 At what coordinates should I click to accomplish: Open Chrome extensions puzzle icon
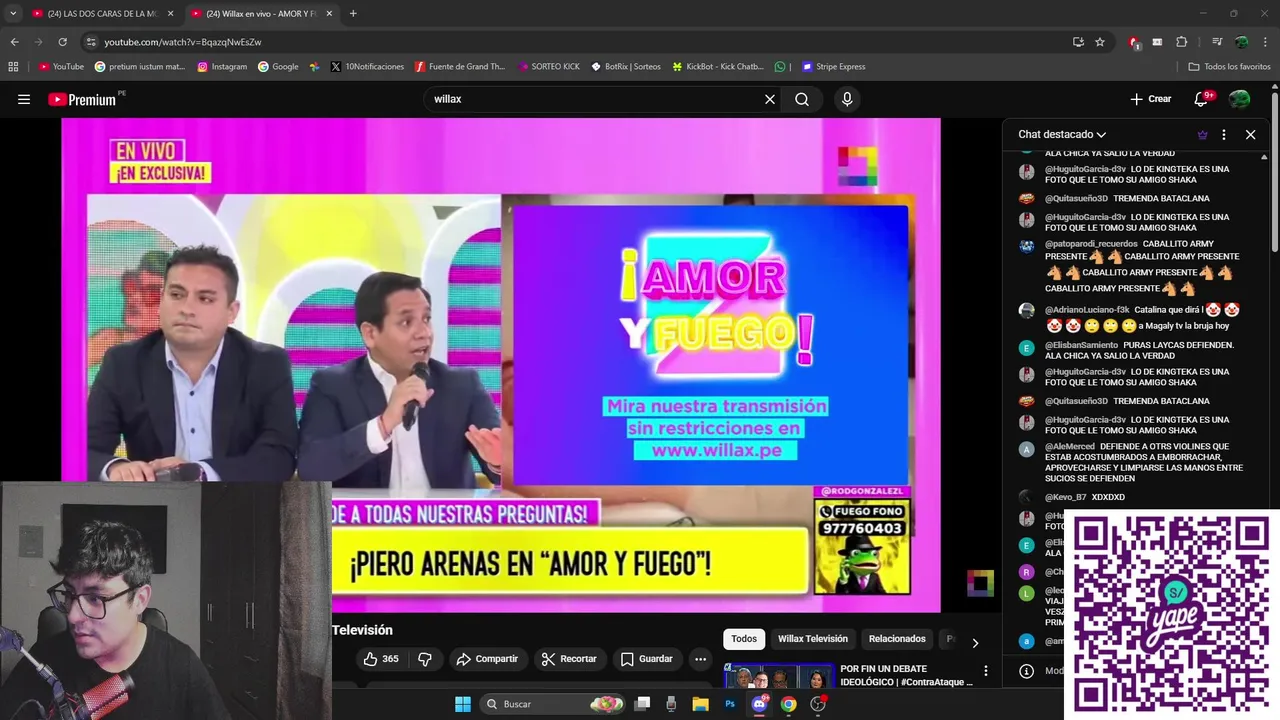pos(1181,42)
